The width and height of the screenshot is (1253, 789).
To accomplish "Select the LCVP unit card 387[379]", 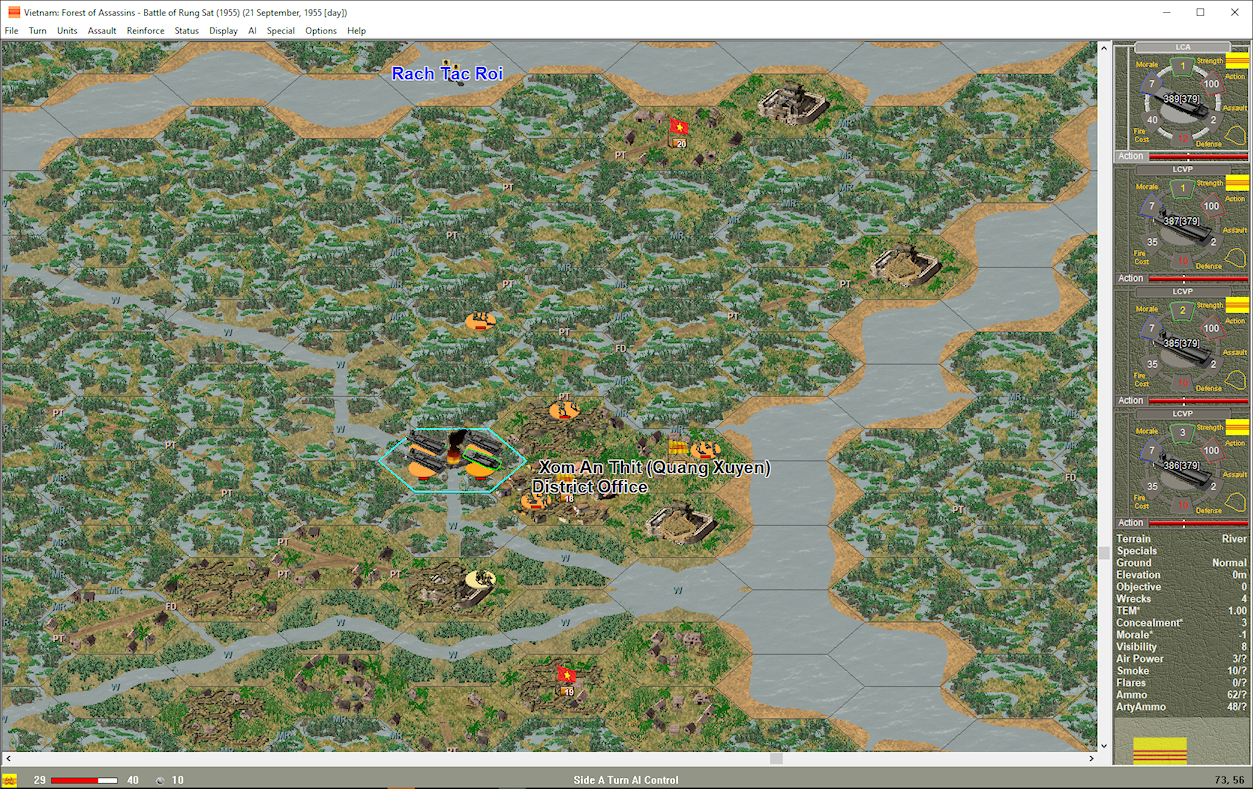I will click(1183, 220).
